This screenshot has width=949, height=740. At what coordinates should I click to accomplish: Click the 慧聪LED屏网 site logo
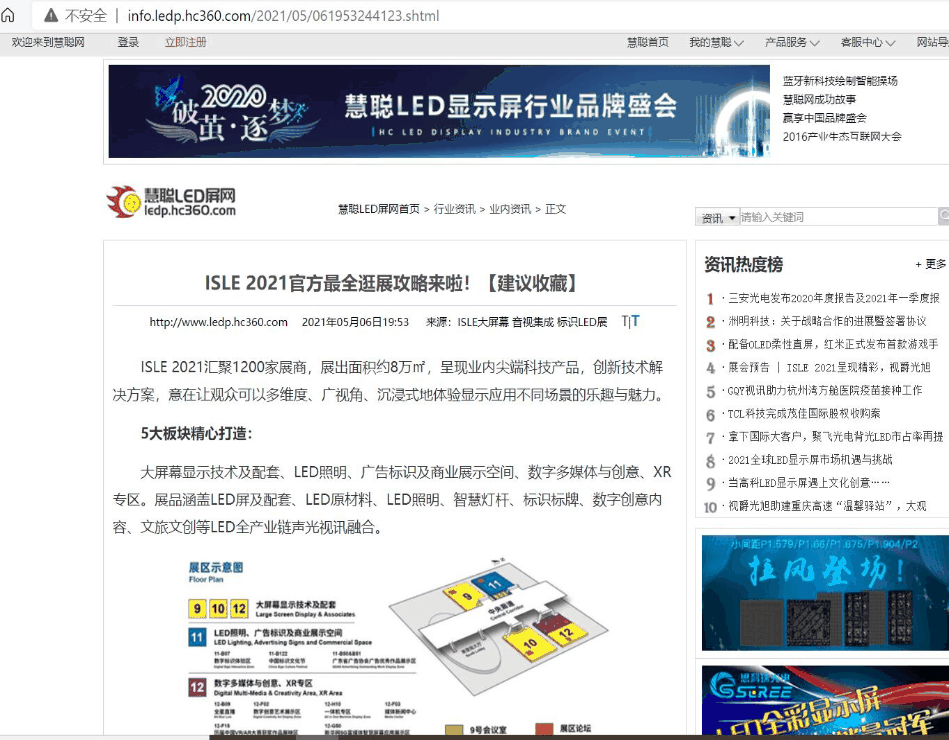(171, 201)
